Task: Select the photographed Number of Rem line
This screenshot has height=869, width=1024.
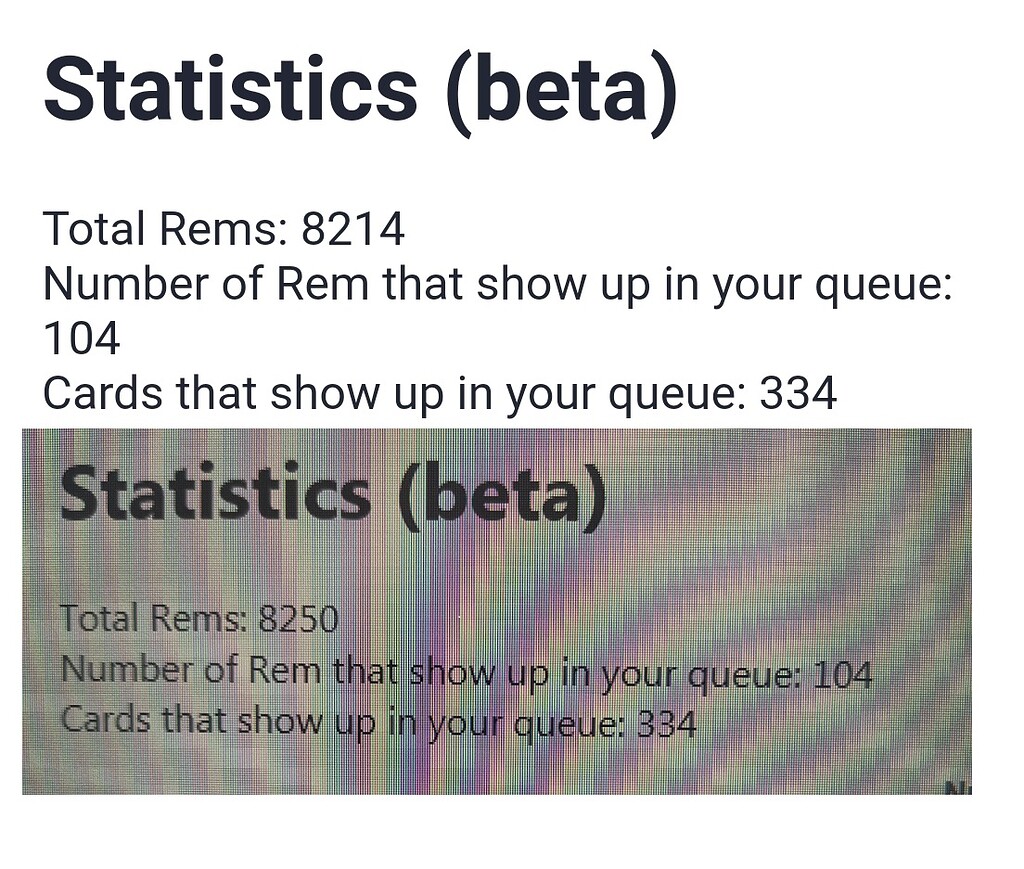Action: pyautogui.click(x=466, y=672)
